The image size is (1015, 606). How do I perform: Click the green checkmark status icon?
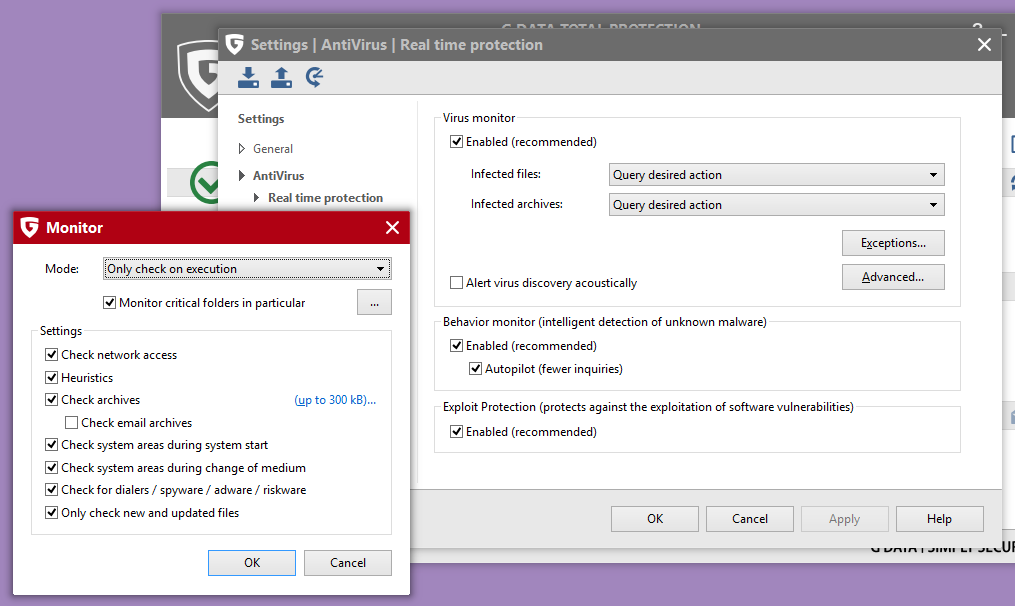point(207,182)
